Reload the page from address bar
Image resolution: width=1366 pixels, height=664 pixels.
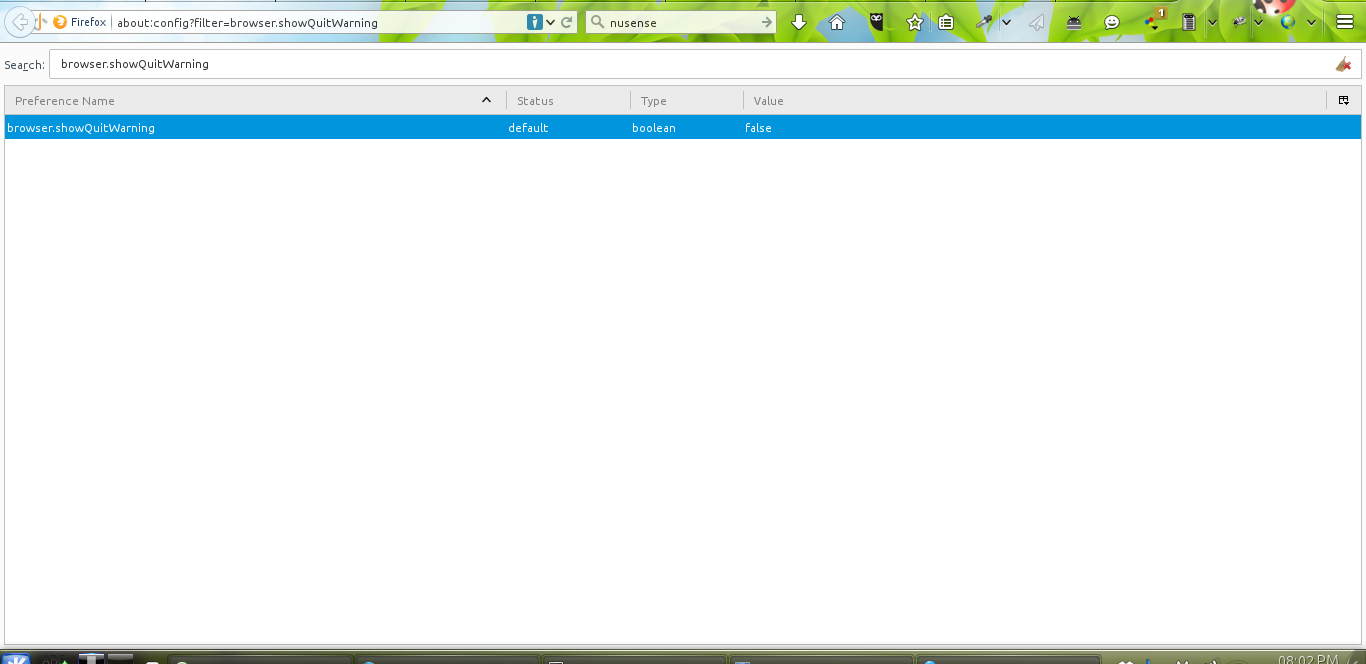point(567,22)
